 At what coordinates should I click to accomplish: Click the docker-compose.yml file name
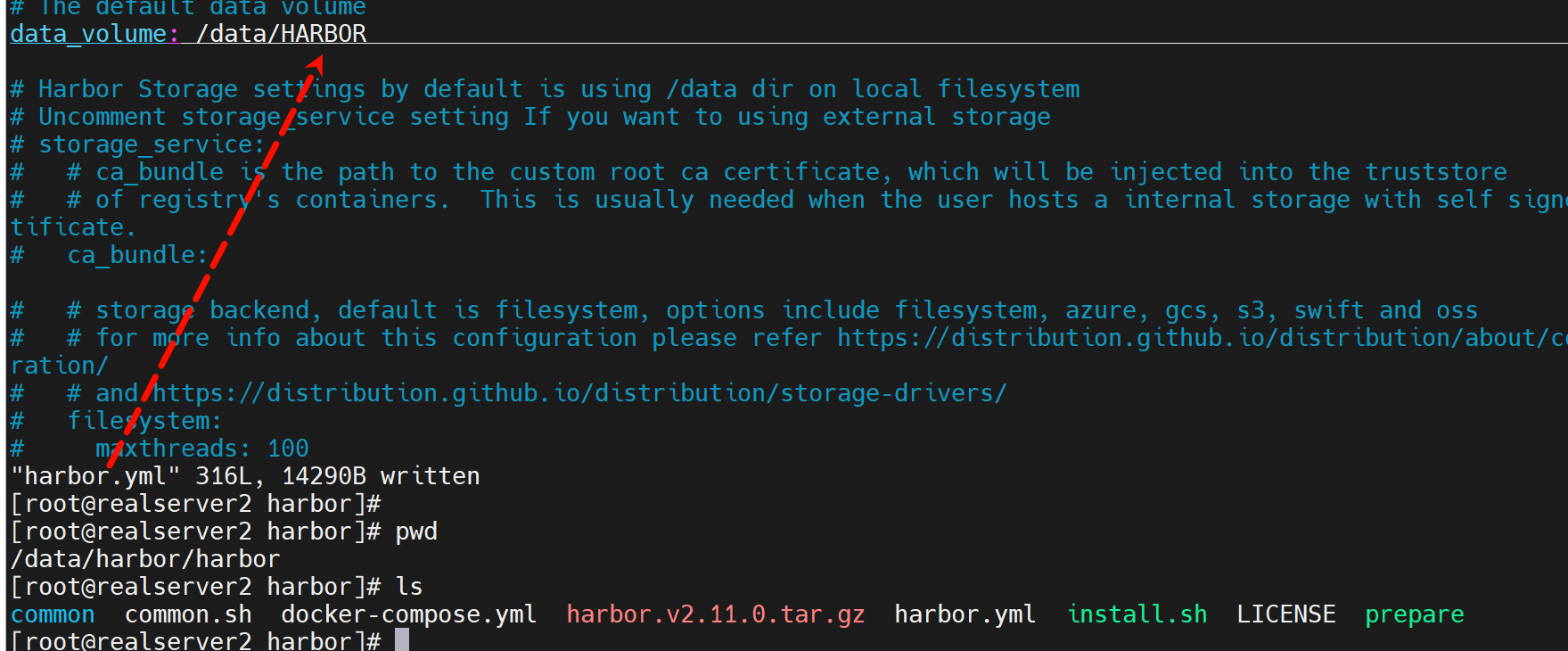click(408, 614)
